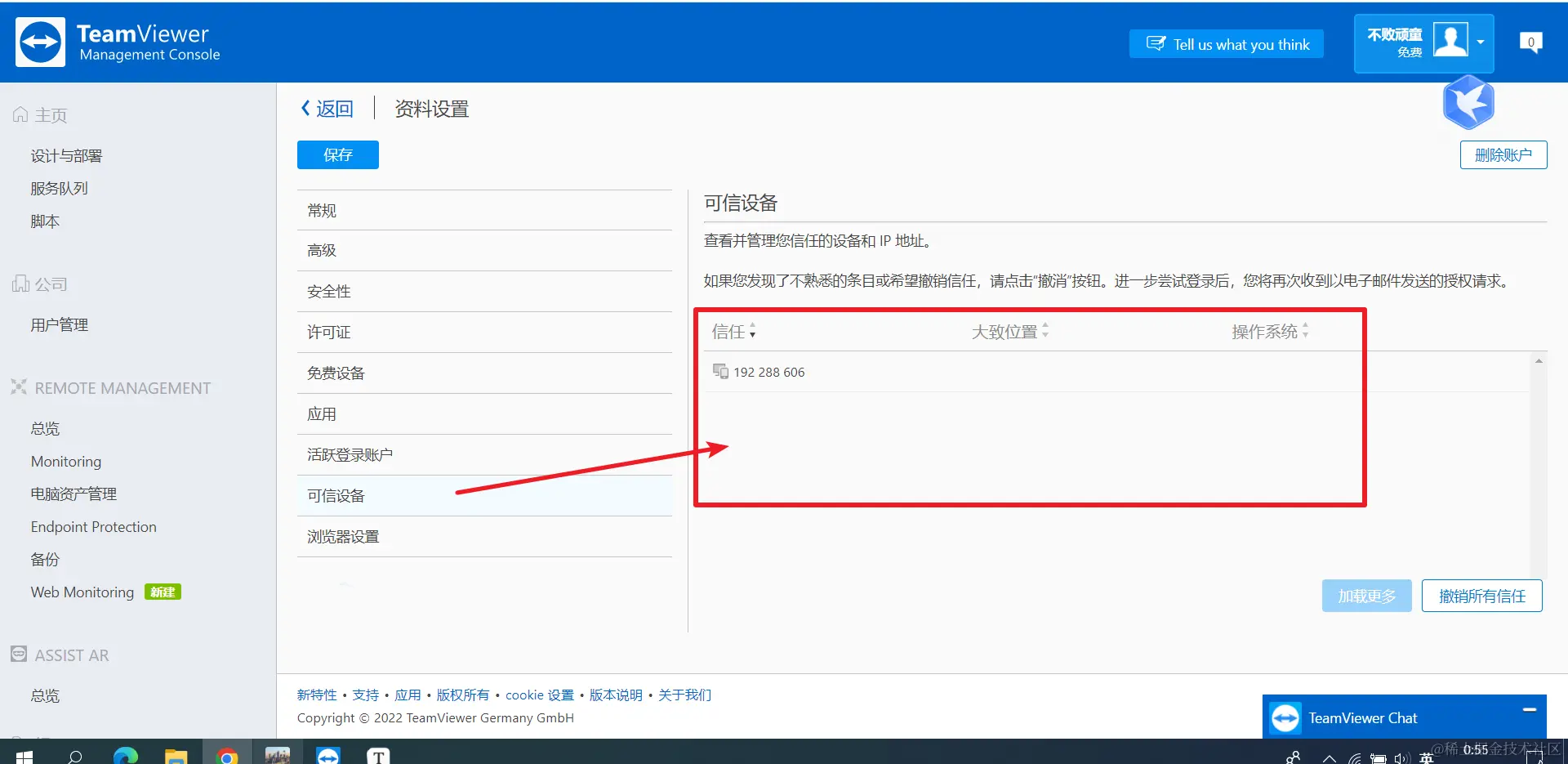The image size is (1568, 764).
Task: Open the notifications speech bubble icon
Action: 1530,42
